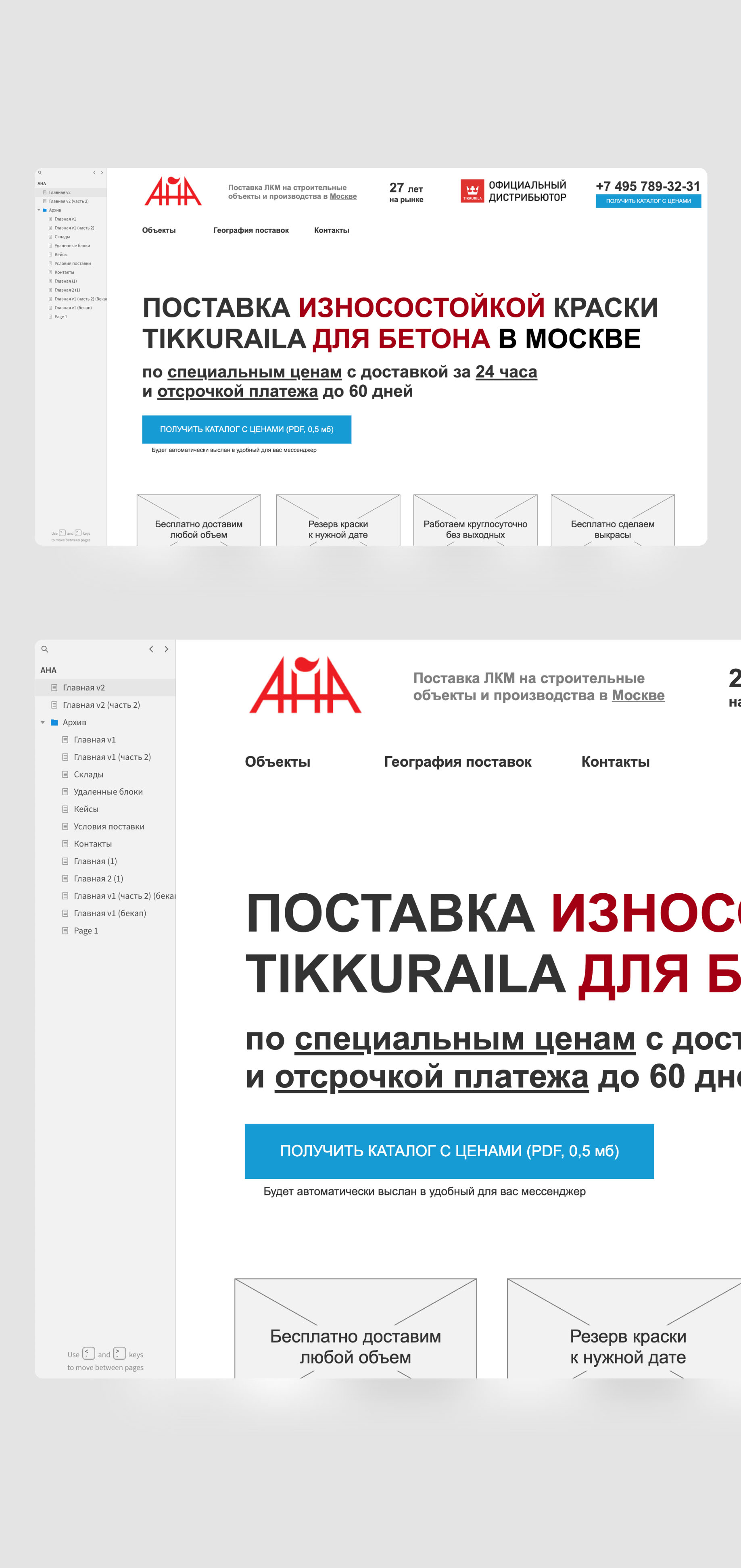Viewport: 741px width, 1568px height.
Task: Select Главная v2 (часть 2) in larger sidebar
Action: click(101, 705)
